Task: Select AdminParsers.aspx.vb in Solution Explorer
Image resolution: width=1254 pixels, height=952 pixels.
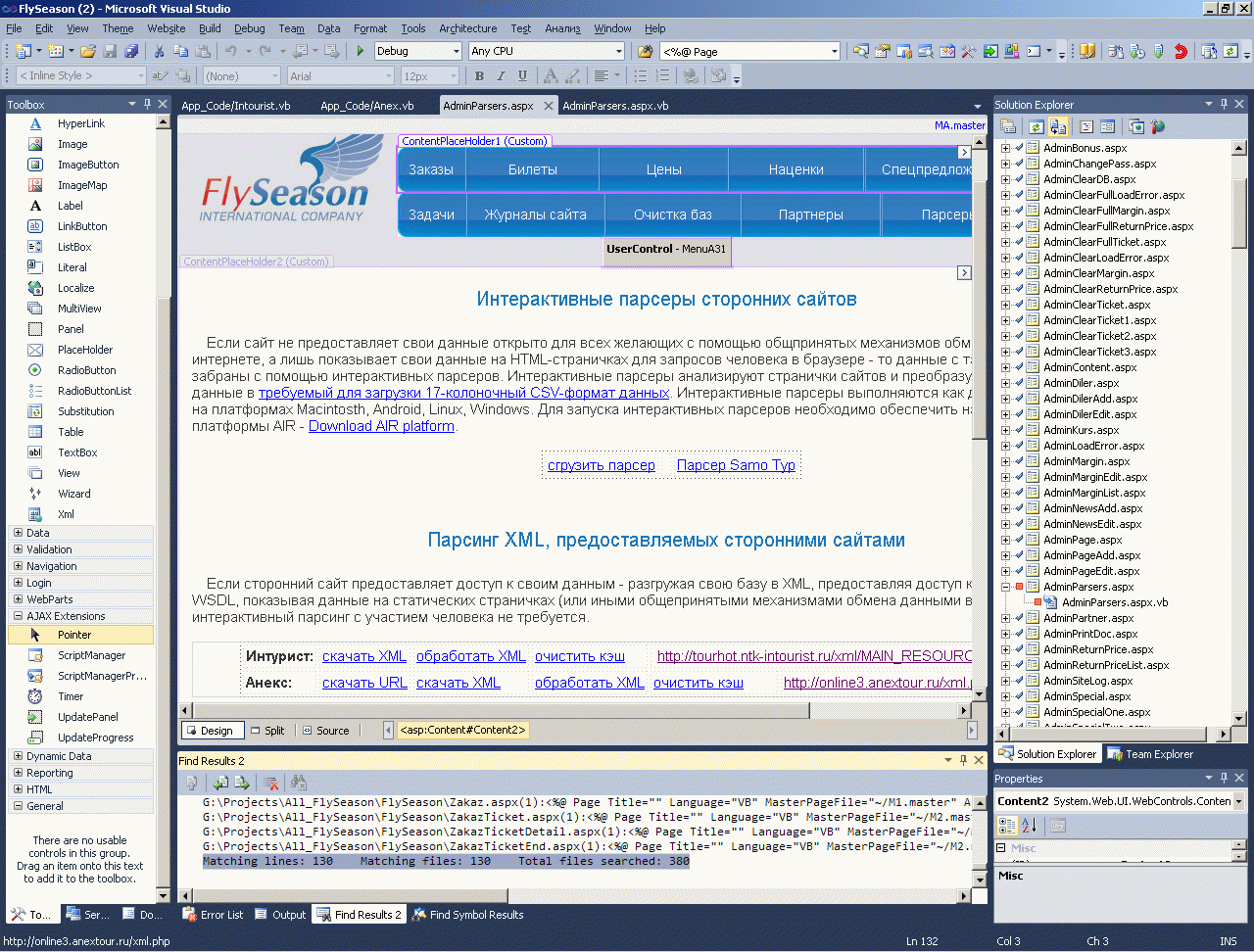Action: (1115, 602)
